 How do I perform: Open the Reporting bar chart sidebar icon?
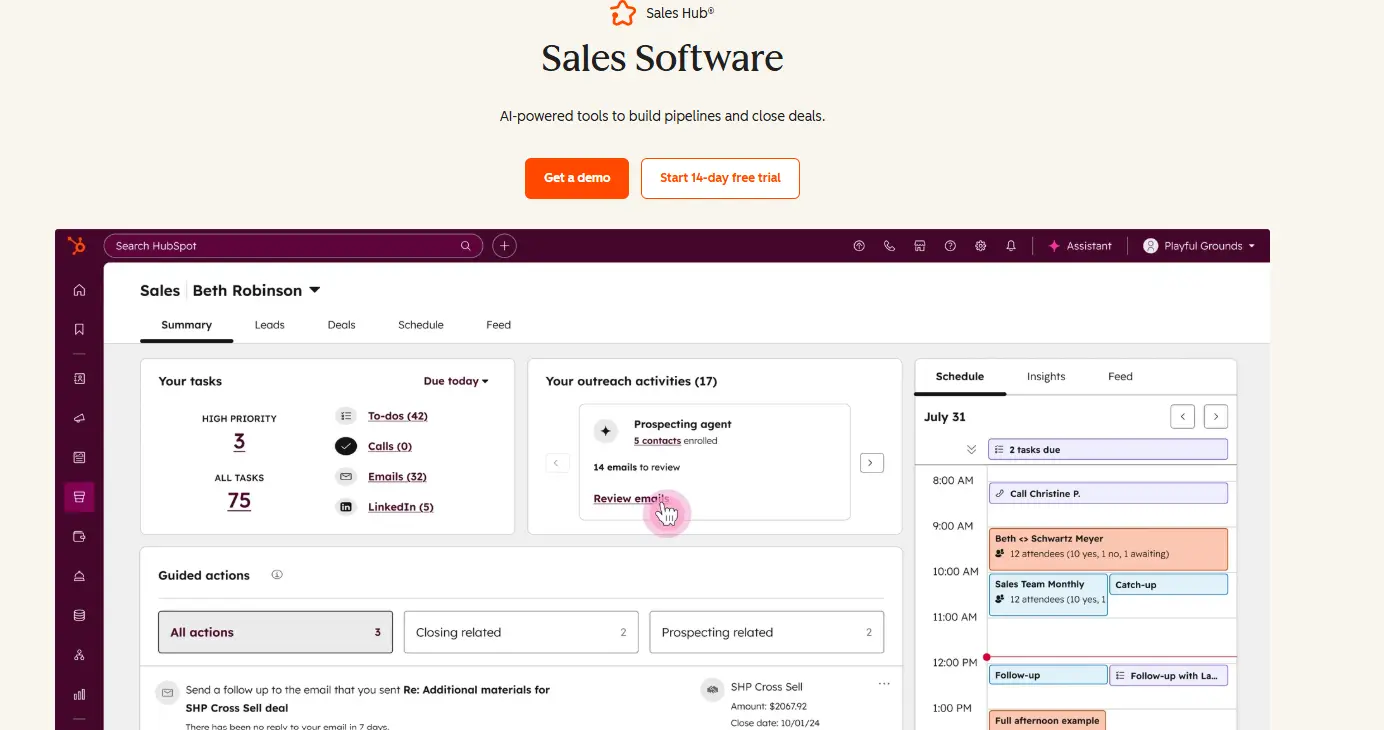pos(79,694)
